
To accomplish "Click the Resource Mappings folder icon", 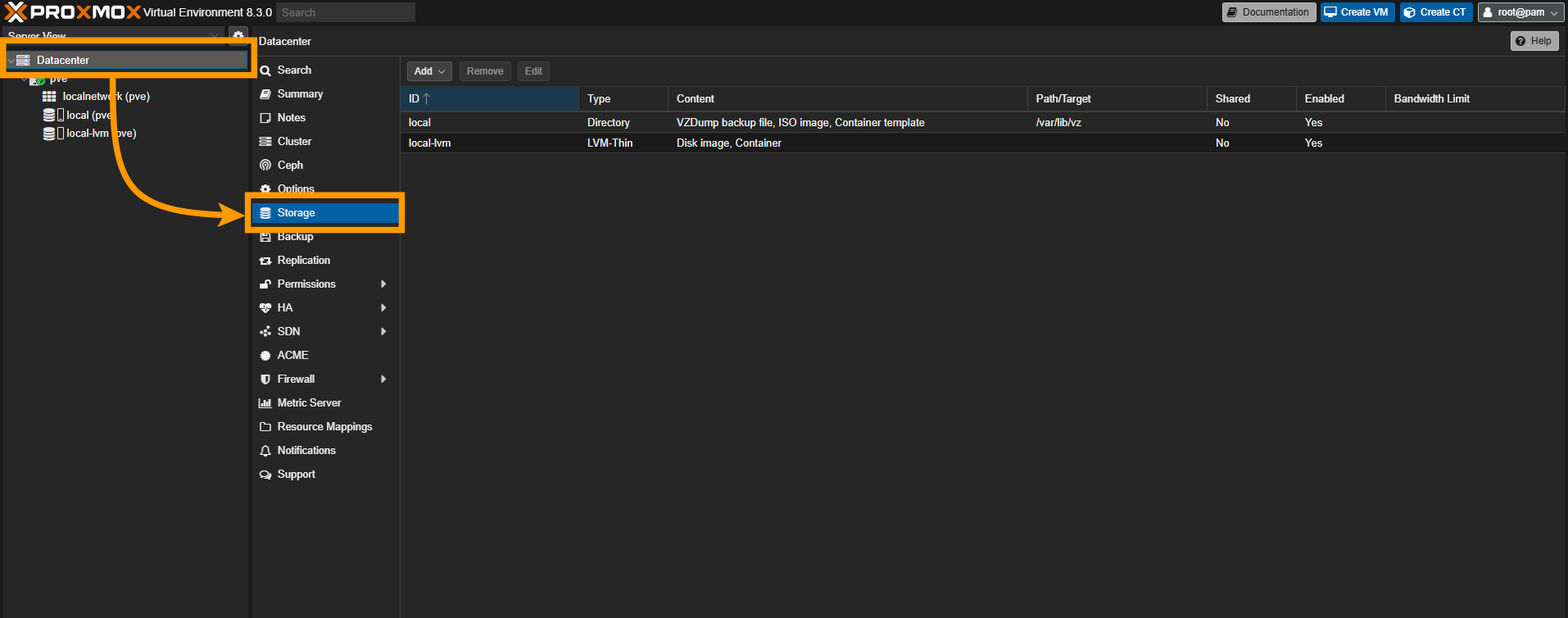I will 265,427.
